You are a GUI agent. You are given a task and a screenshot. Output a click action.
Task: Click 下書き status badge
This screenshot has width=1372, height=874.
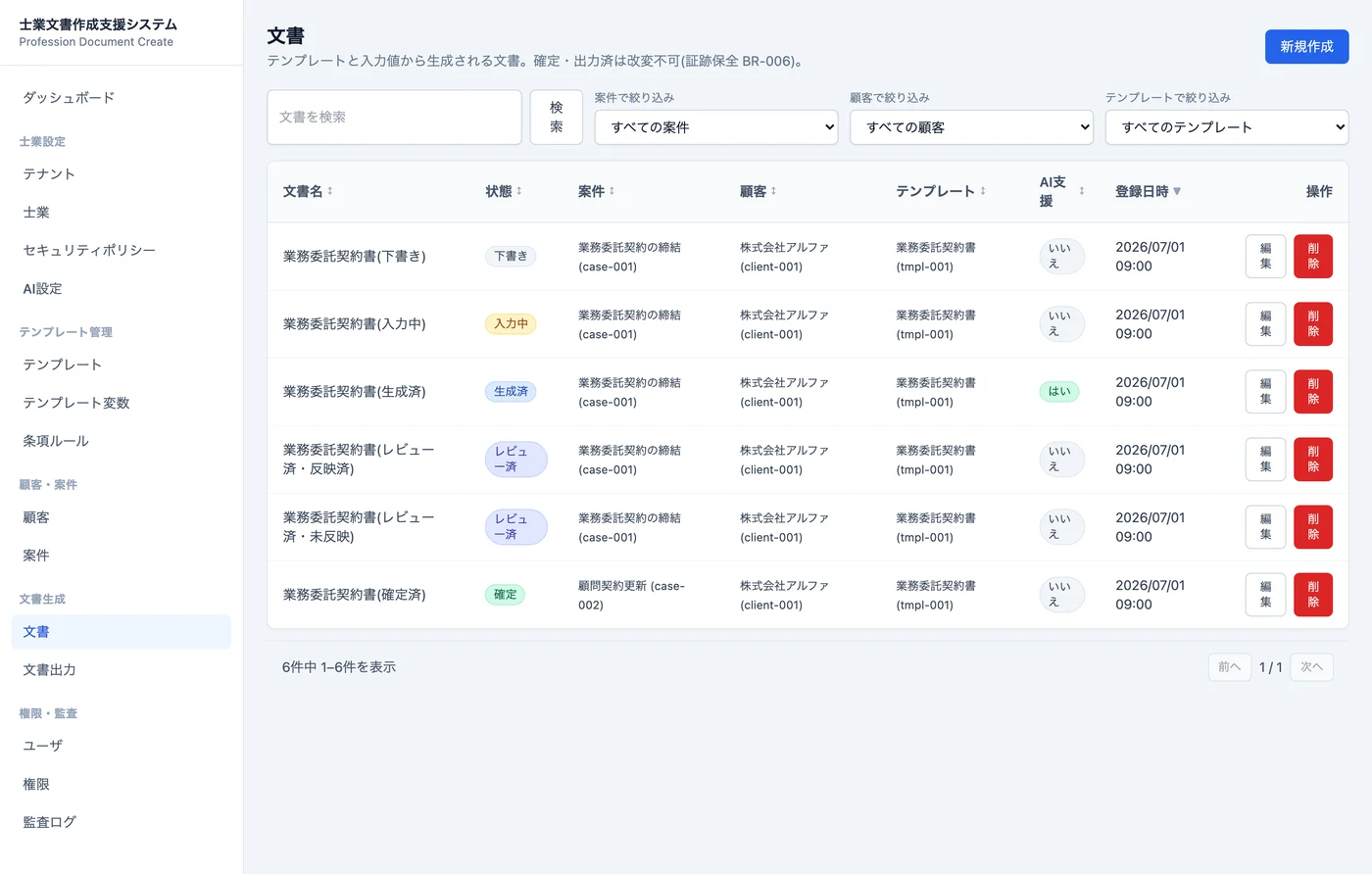click(x=511, y=257)
